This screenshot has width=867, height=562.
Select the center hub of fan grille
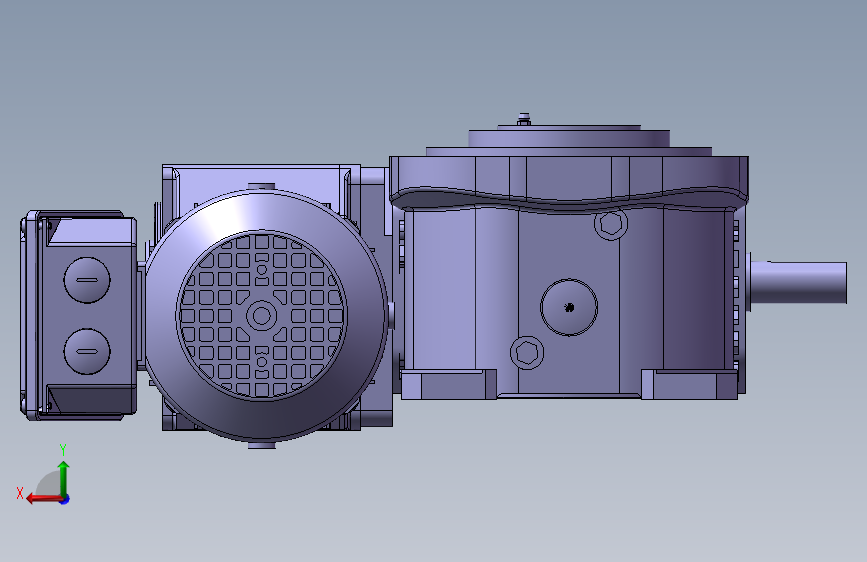[x=262, y=316]
